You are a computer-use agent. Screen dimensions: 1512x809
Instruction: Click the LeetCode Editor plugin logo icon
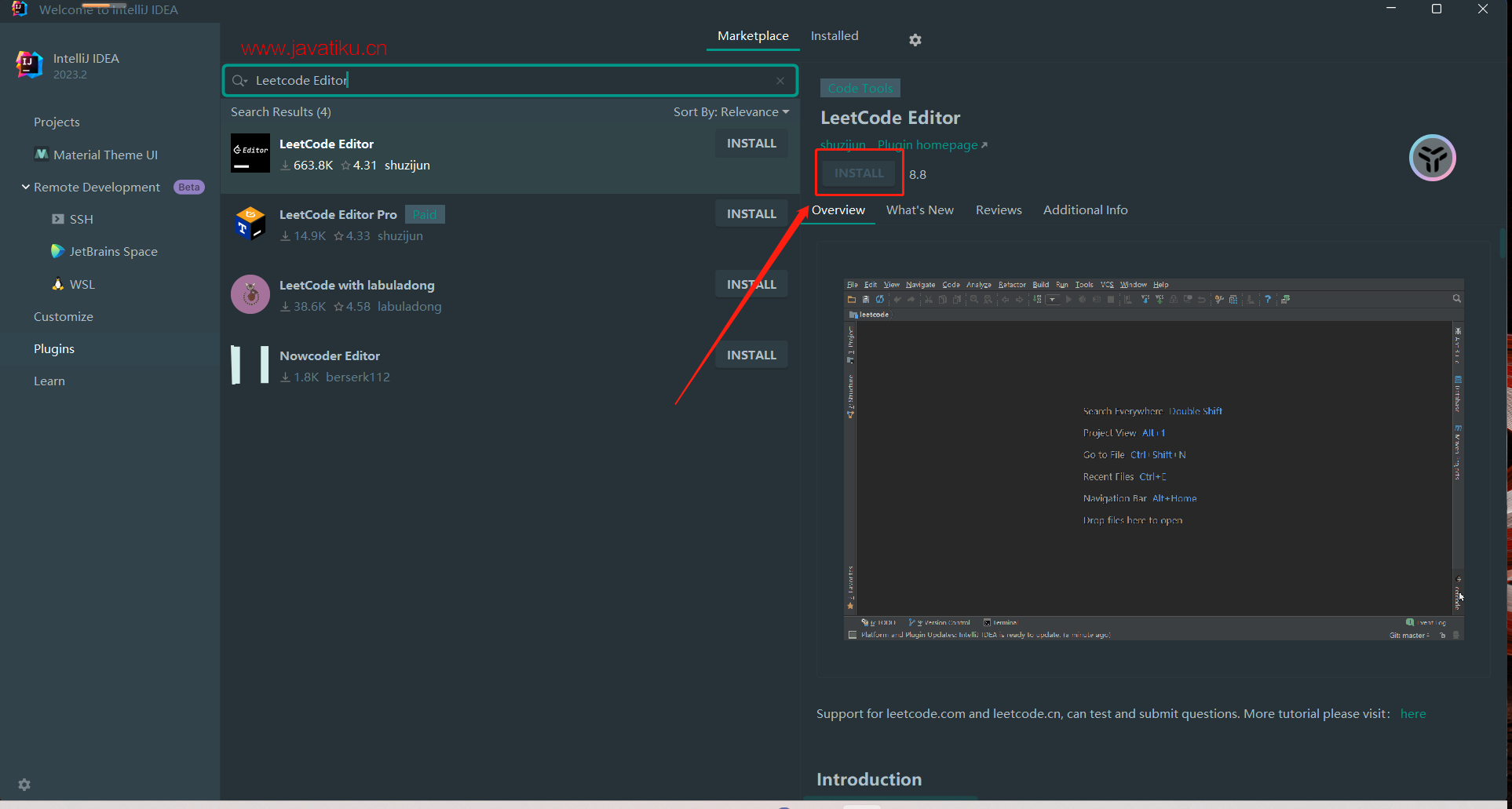tap(250, 153)
